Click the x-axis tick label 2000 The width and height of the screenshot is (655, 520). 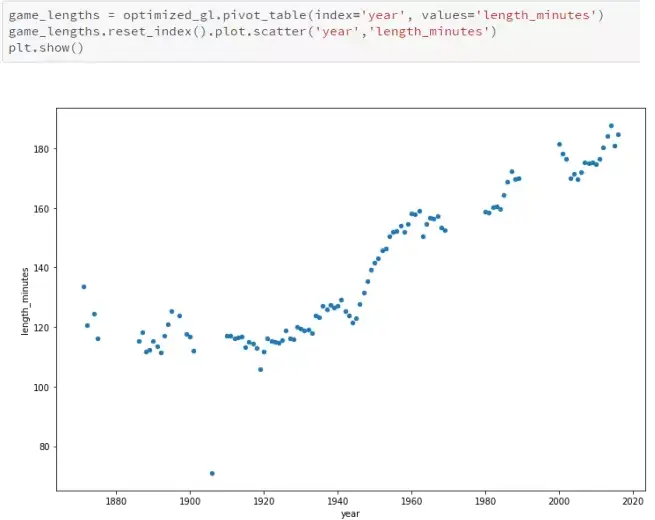559,501
